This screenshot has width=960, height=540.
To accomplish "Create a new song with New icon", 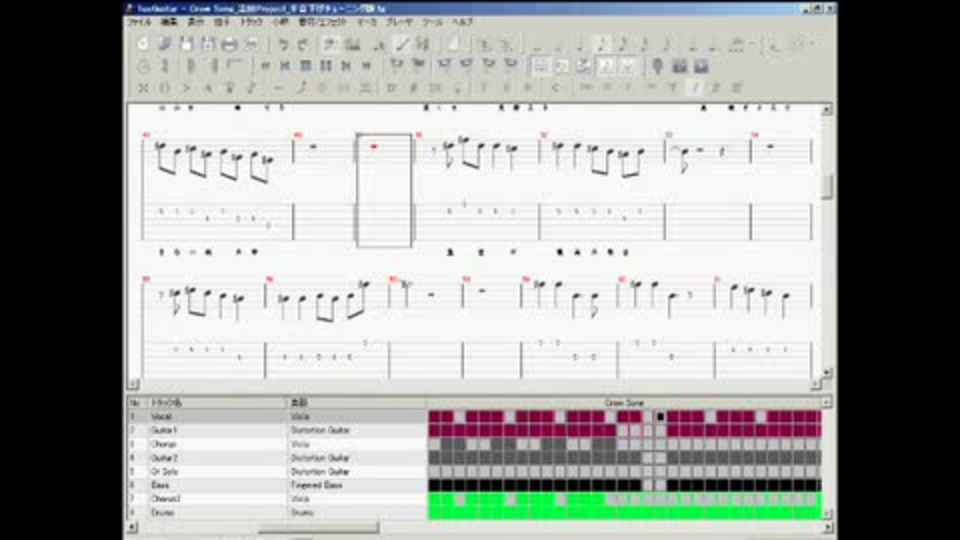I will [143, 44].
